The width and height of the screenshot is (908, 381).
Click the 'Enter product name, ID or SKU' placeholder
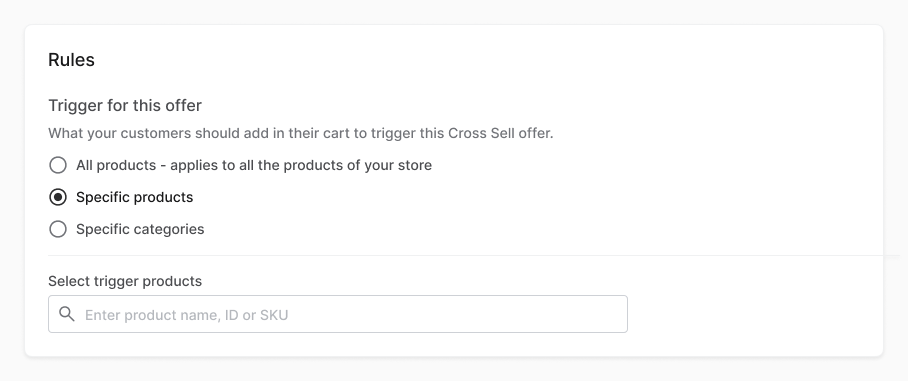click(186, 315)
